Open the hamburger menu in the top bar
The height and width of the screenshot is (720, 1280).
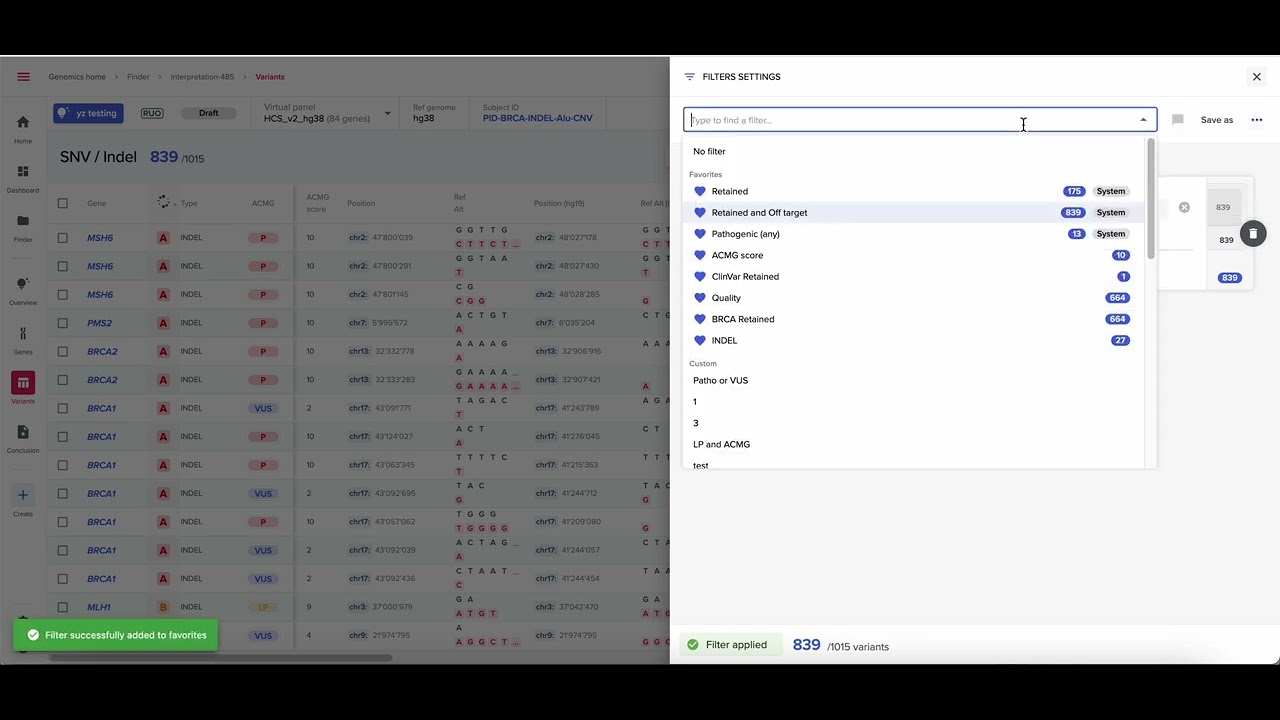23,77
